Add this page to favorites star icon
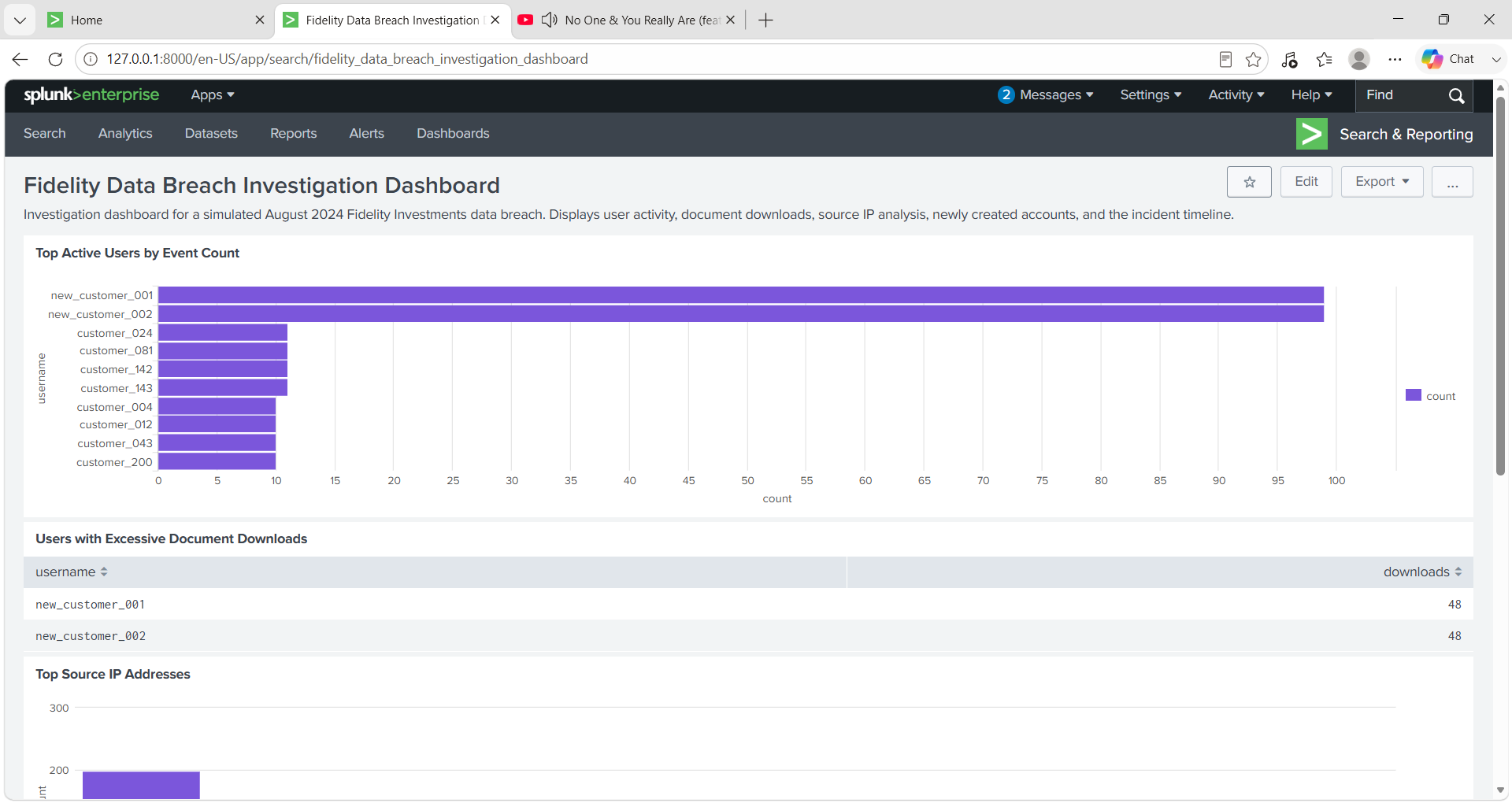The image size is (1512, 803). point(1254,59)
